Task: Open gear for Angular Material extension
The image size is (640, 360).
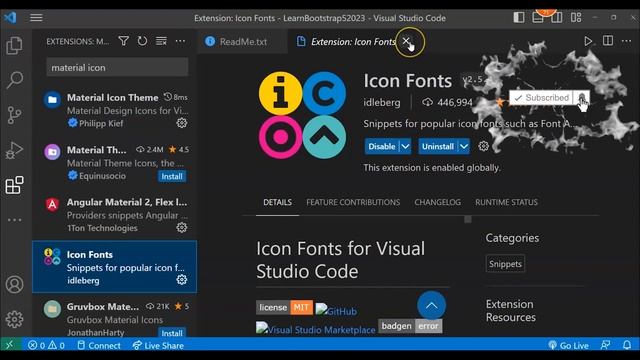Action: [x=182, y=227]
